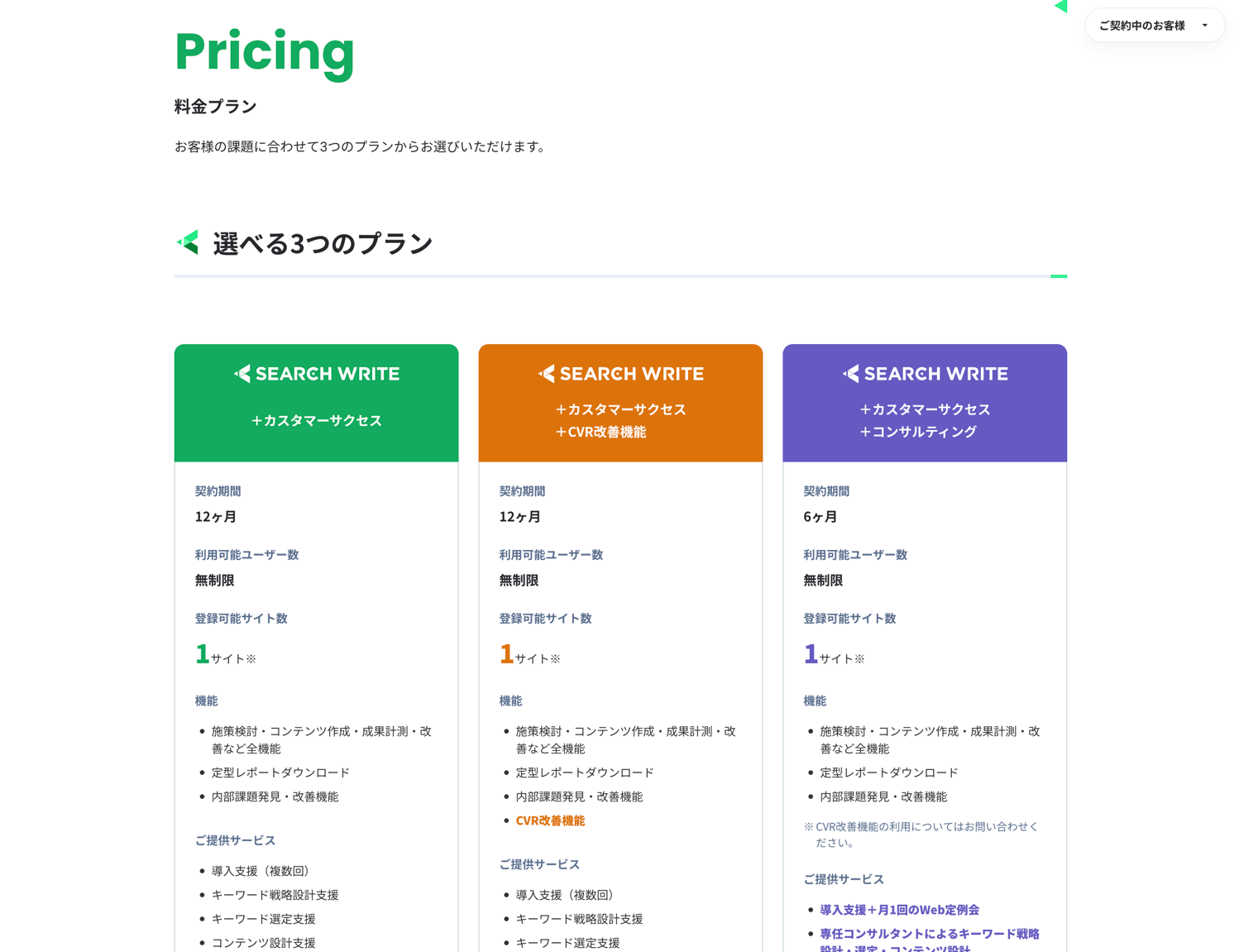Click Search Write logo in orange plan card
This screenshot has width=1244, height=952.
point(620,374)
